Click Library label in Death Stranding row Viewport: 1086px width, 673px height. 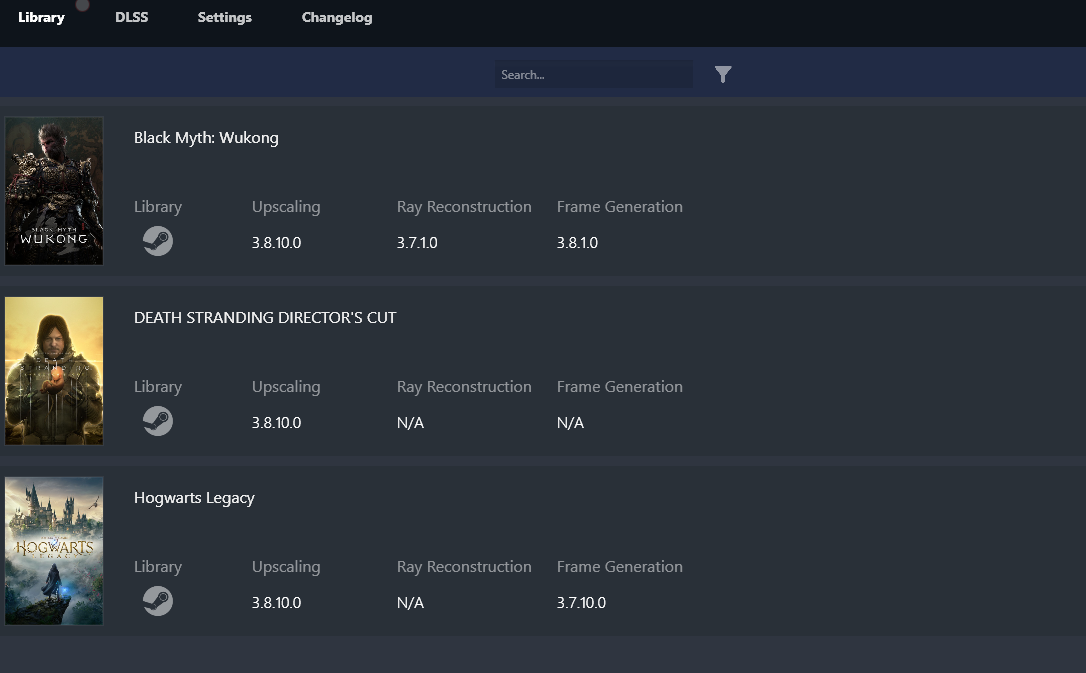pyautogui.click(x=158, y=387)
